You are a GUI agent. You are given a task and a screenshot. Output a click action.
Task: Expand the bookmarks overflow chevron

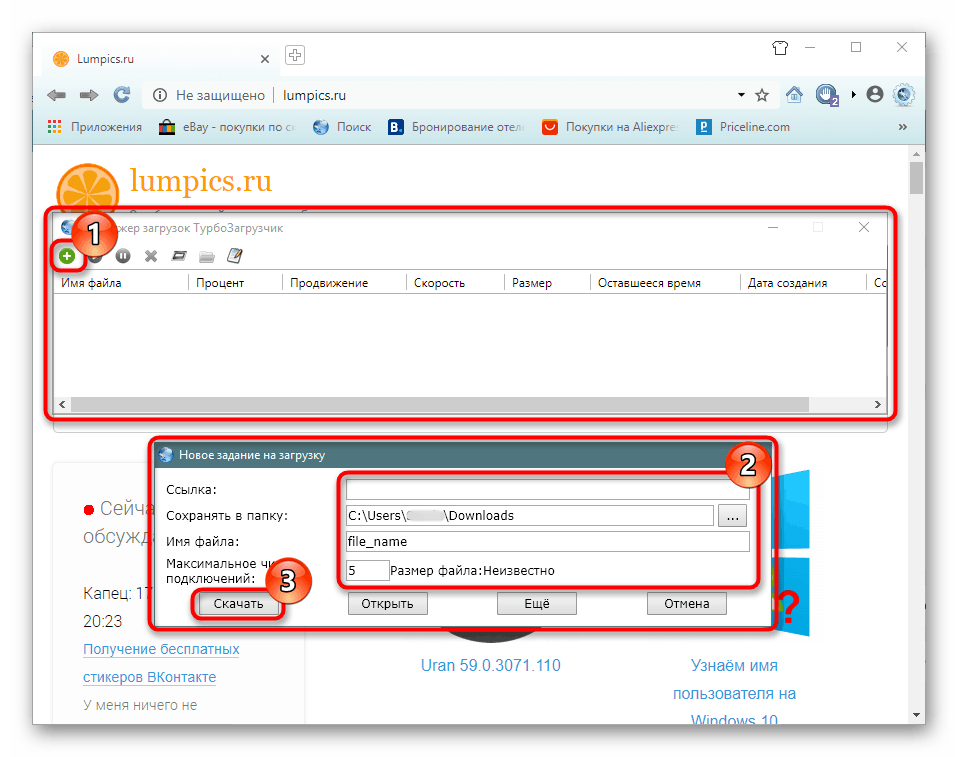tap(902, 127)
